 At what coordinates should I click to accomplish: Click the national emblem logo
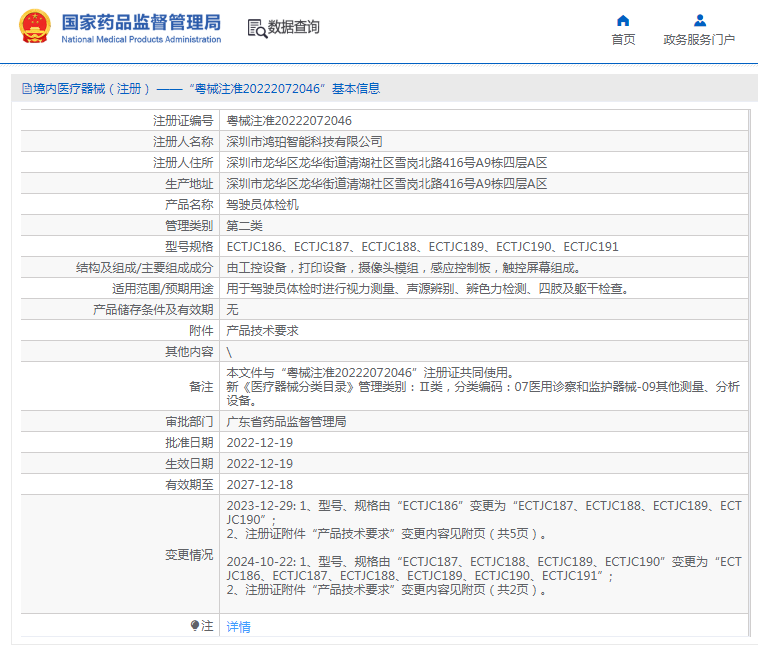[x=35, y=27]
